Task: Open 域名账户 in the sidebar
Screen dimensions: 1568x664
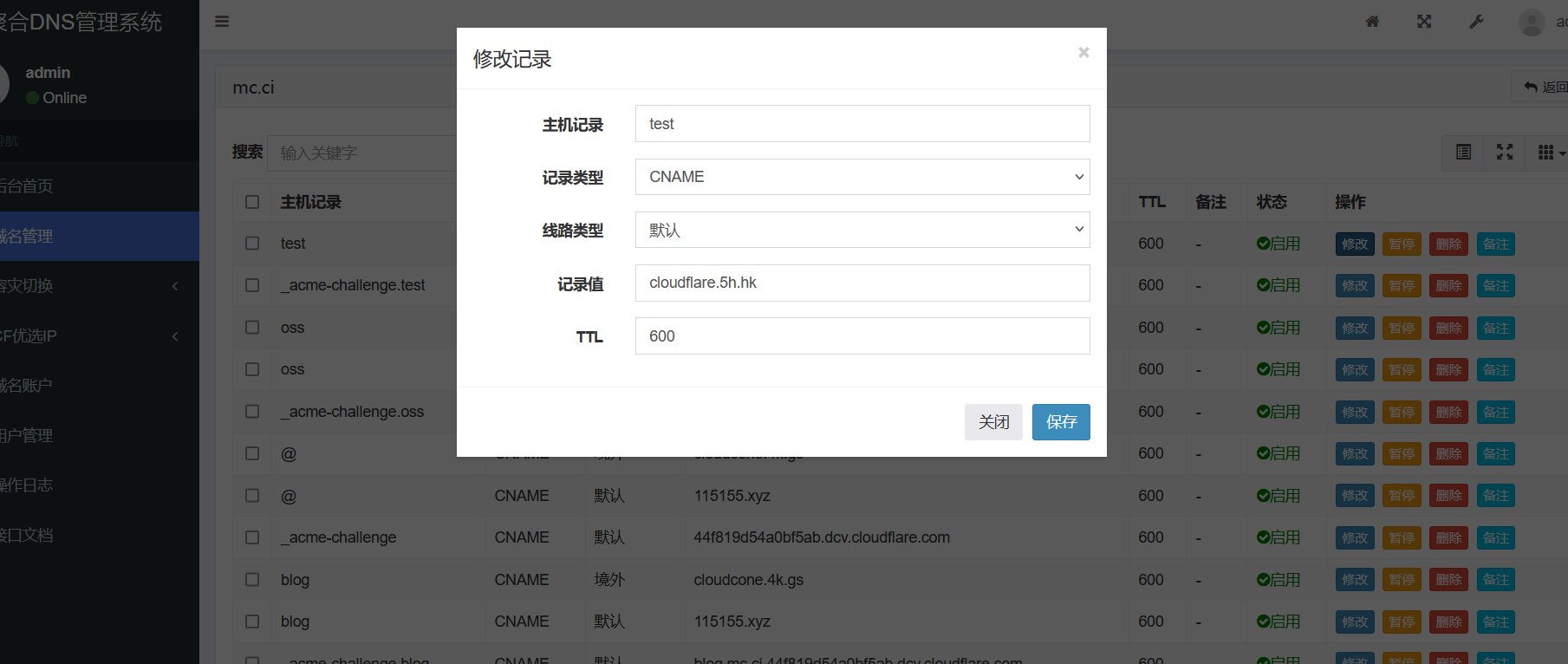Action: 100,386
